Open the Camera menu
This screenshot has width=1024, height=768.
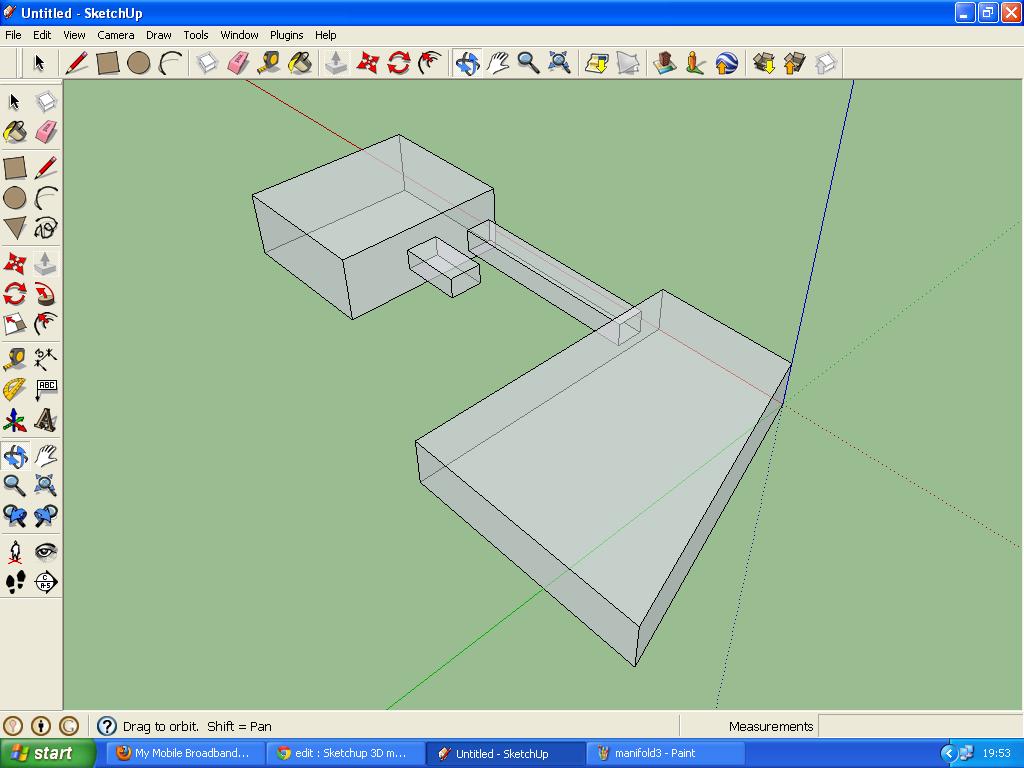click(x=116, y=35)
